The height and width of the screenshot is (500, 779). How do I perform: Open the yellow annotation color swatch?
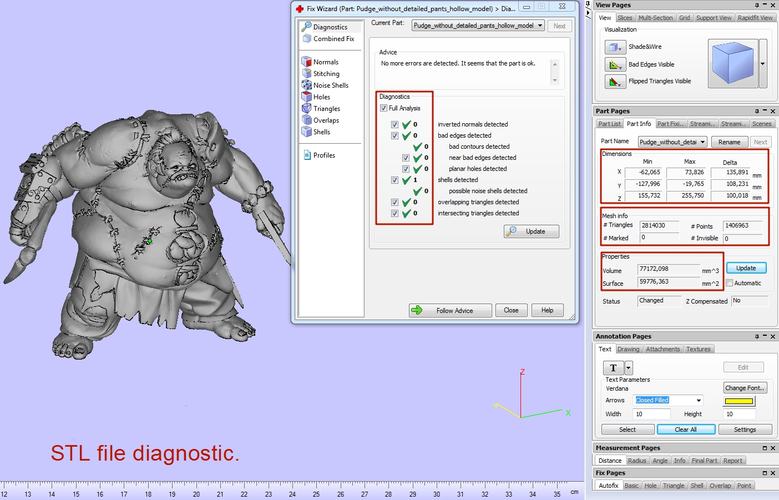click(739, 401)
